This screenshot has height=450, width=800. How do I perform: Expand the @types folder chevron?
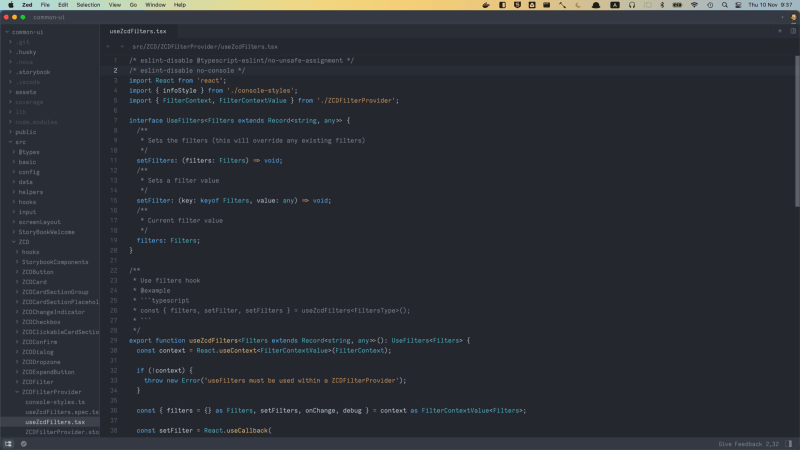point(14,152)
